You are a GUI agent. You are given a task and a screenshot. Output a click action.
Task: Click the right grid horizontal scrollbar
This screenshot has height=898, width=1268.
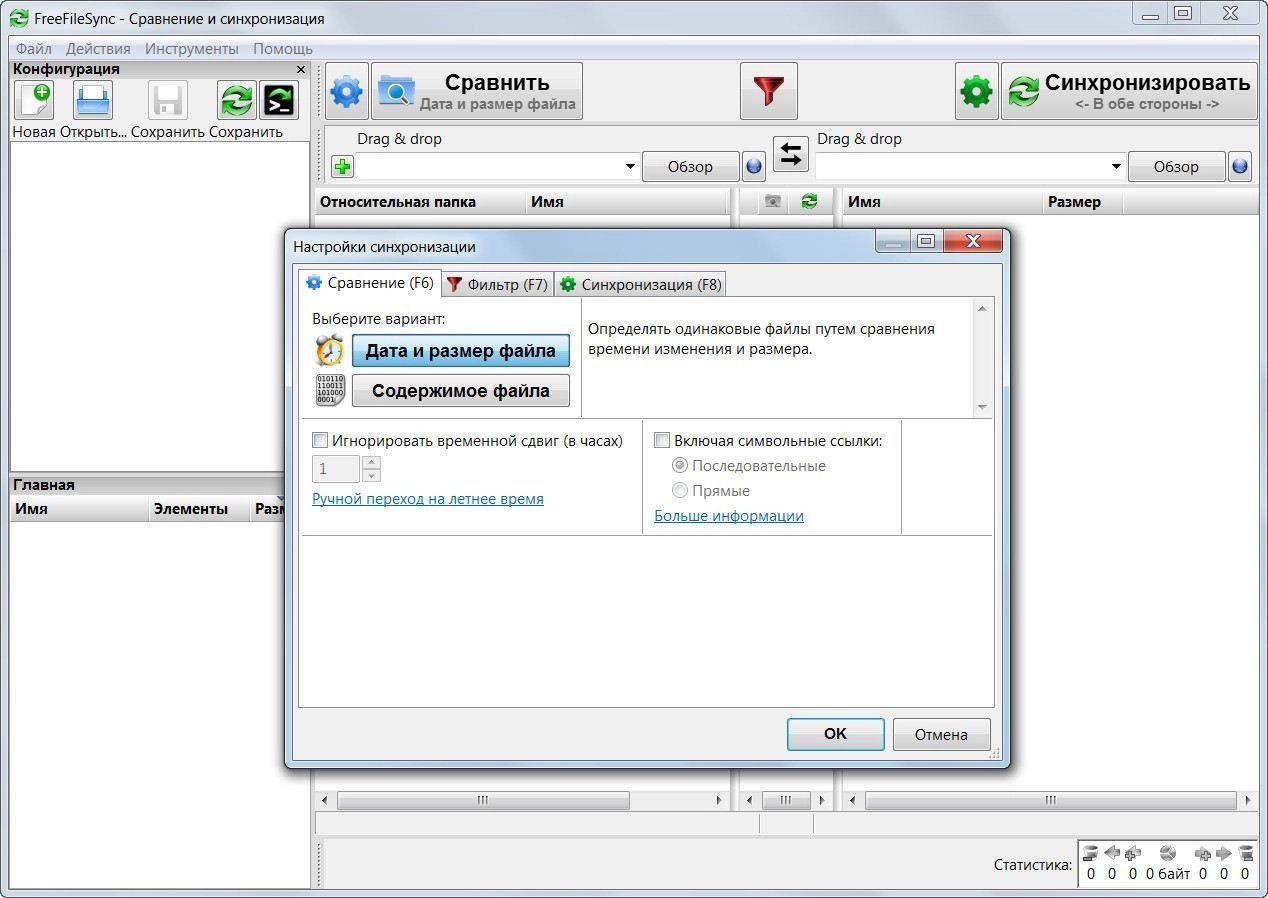tap(1050, 800)
